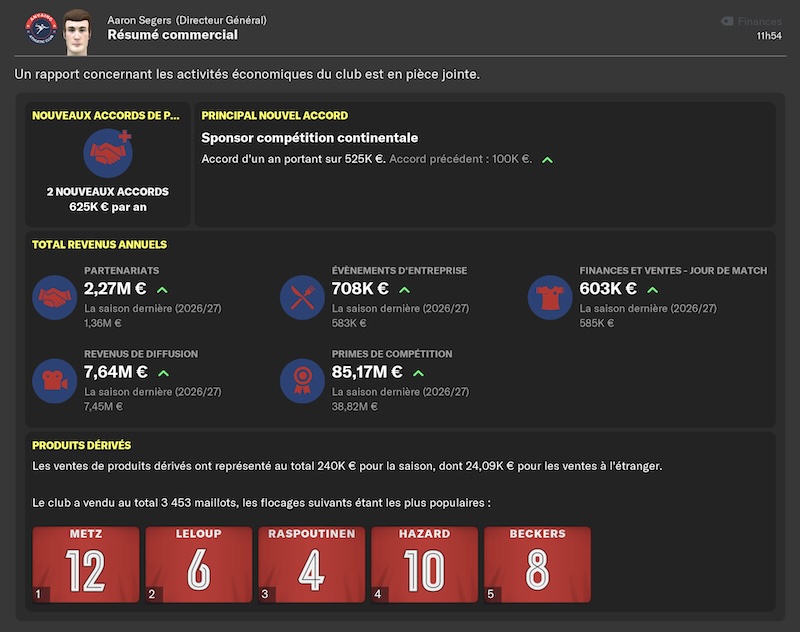The height and width of the screenshot is (632, 800).
Task: Click 'Accord d'un an portant sur 525K €'
Action: 293,159
